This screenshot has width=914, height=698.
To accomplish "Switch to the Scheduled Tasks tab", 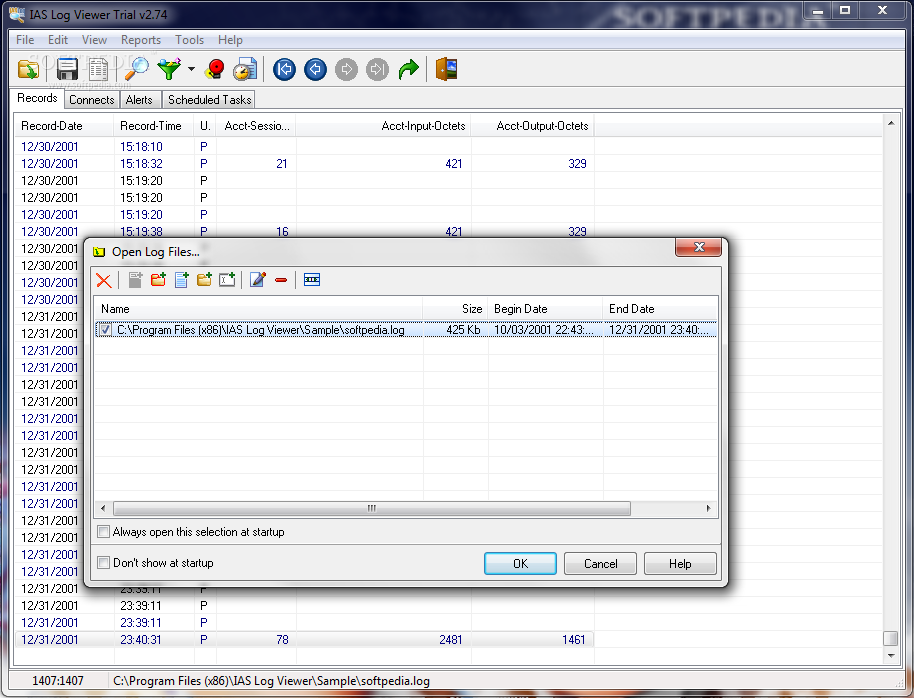I will tap(209, 100).
